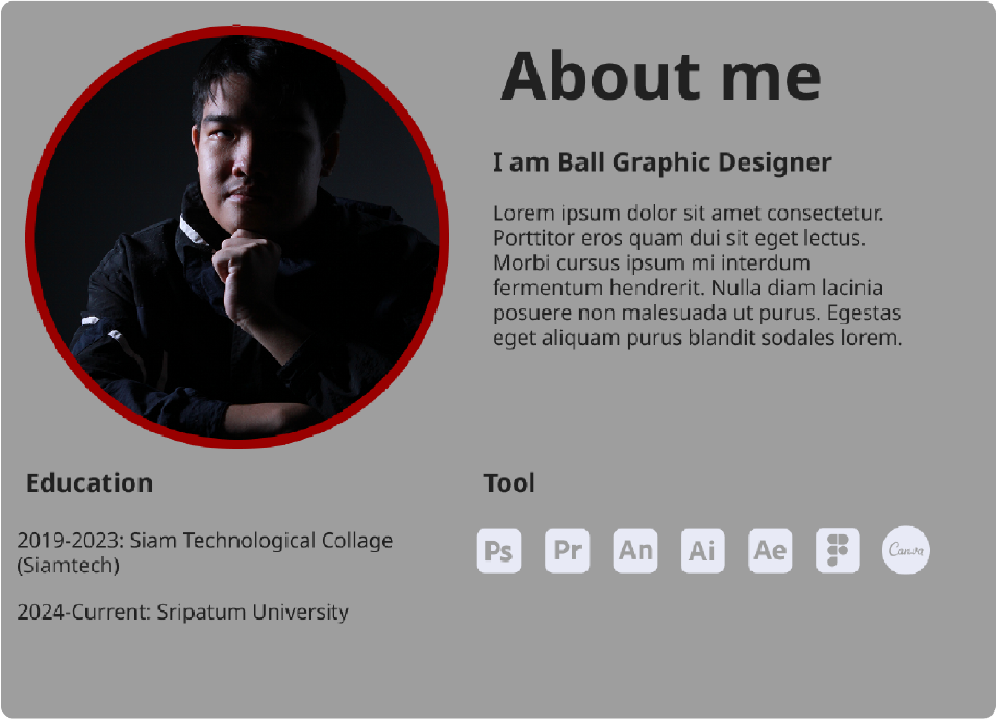This screenshot has height=720, width=997.
Task: Click the "Lorem ipsum dolor sit amet" line
Action: tap(689, 213)
